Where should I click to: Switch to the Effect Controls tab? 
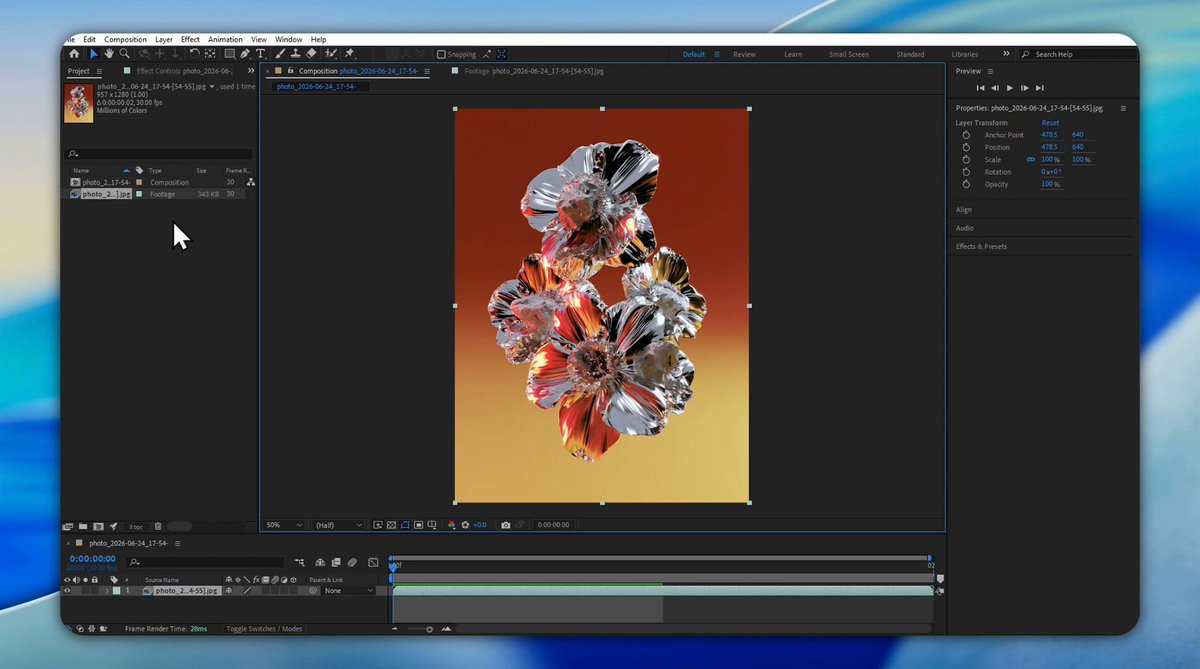[x=184, y=71]
